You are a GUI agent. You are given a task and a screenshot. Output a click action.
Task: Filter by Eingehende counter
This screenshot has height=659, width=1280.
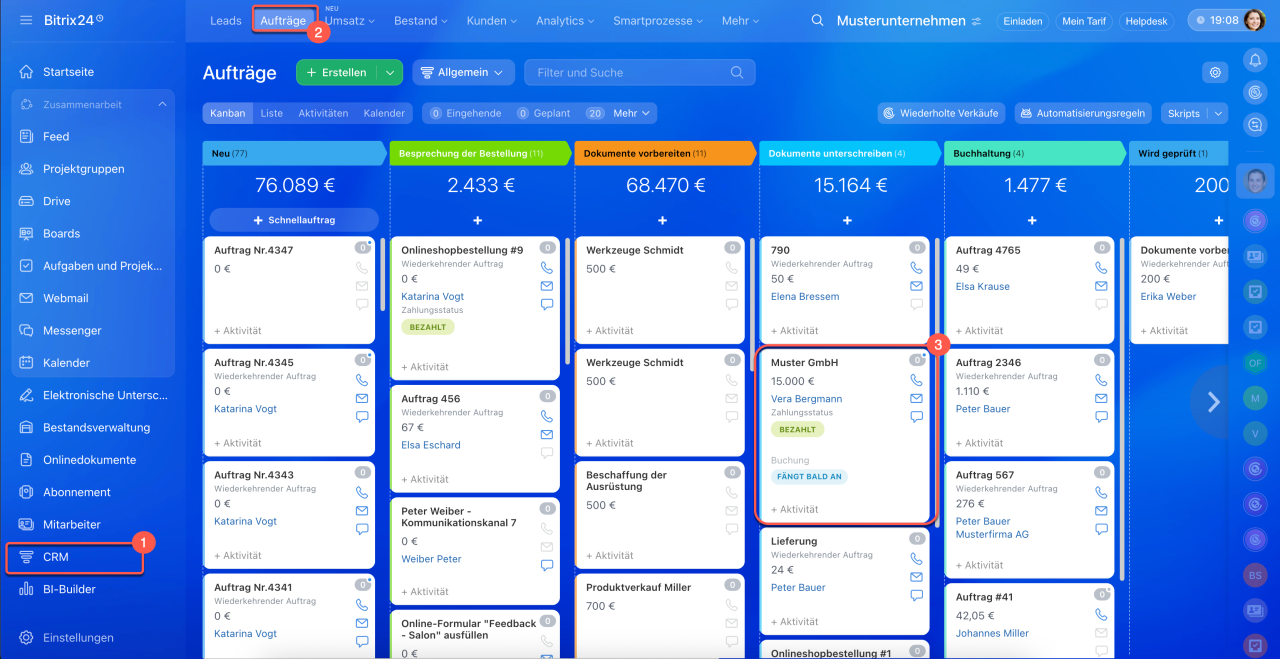pyautogui.click(x=465, y=114)
